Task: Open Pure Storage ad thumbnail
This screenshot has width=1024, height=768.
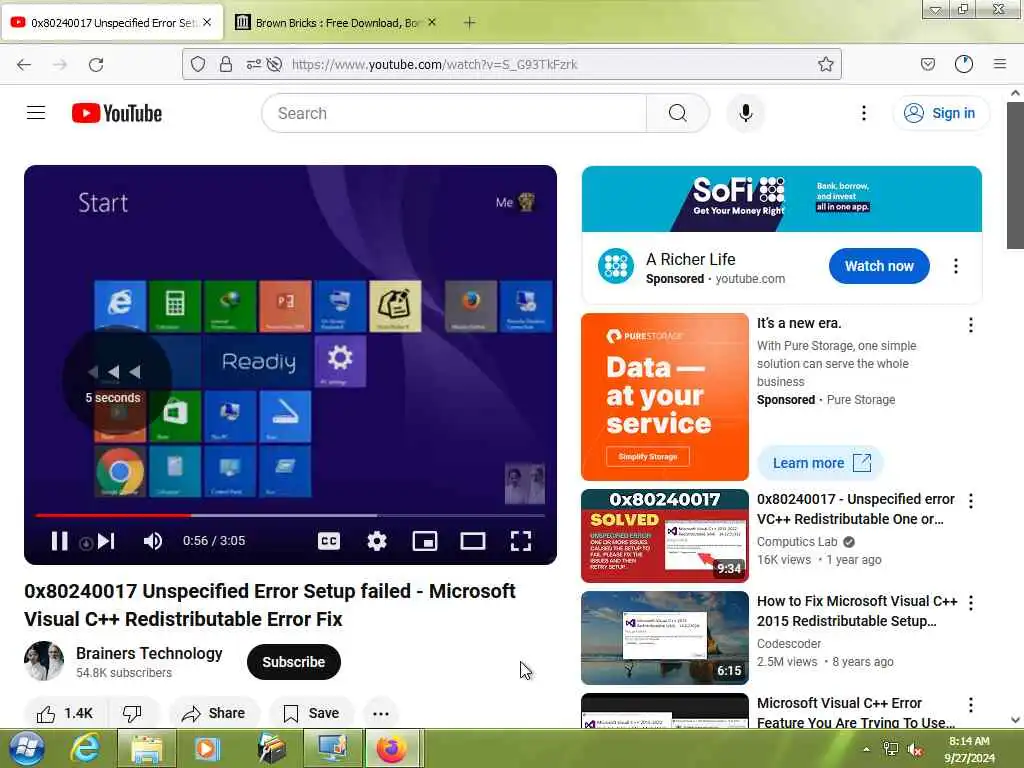Action: 665,397
